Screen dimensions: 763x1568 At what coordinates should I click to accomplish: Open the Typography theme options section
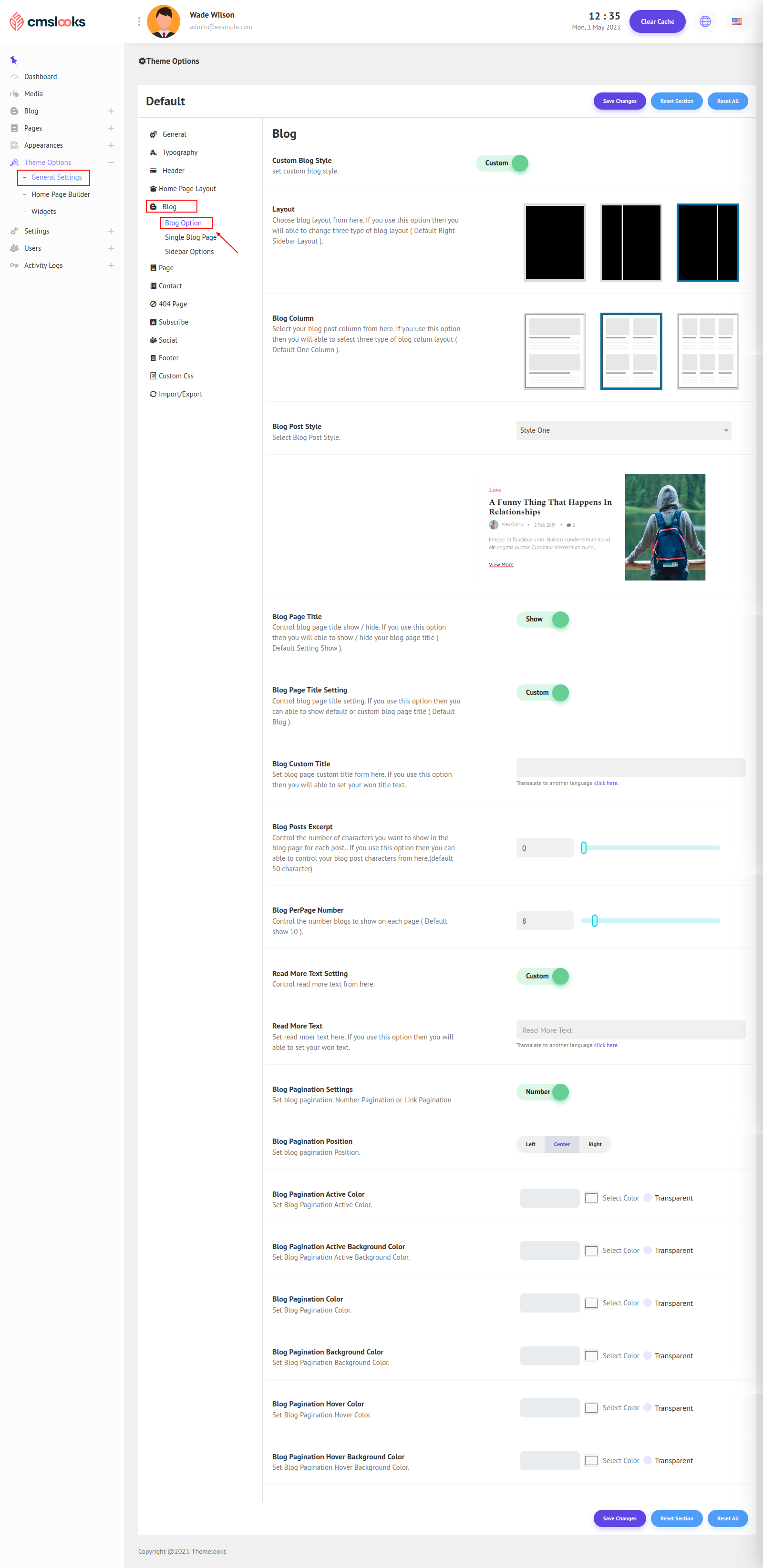180,153
